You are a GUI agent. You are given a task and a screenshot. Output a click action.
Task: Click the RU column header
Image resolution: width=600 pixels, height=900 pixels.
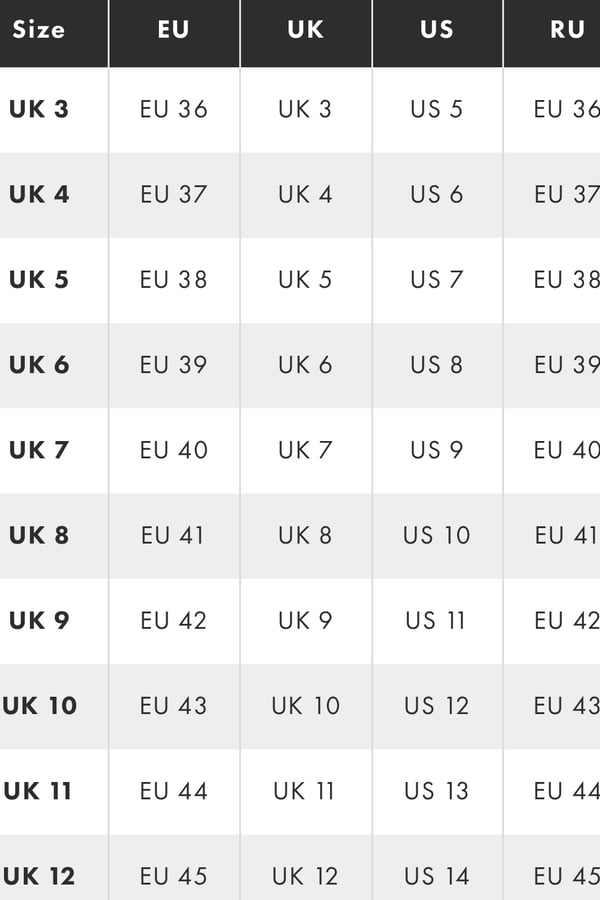click(x=567, y=30)
